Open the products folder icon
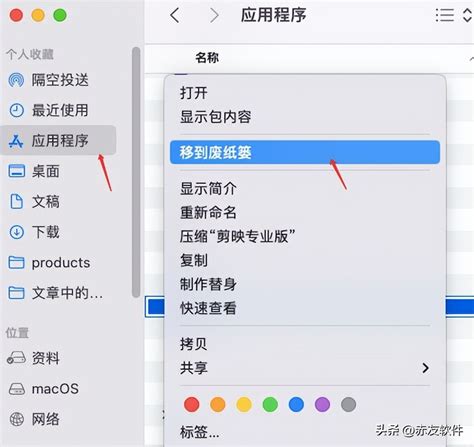474x447 pixels. [x=16, y=262]
